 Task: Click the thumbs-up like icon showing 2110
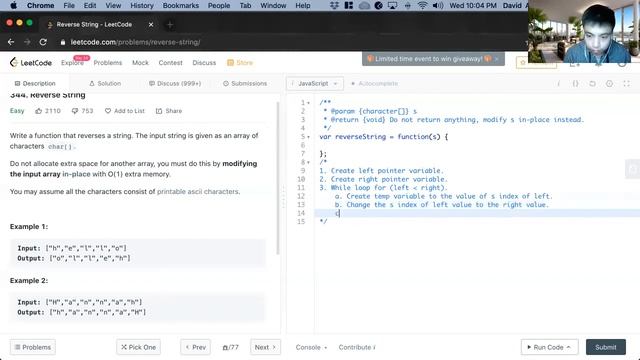pos(38,111)
